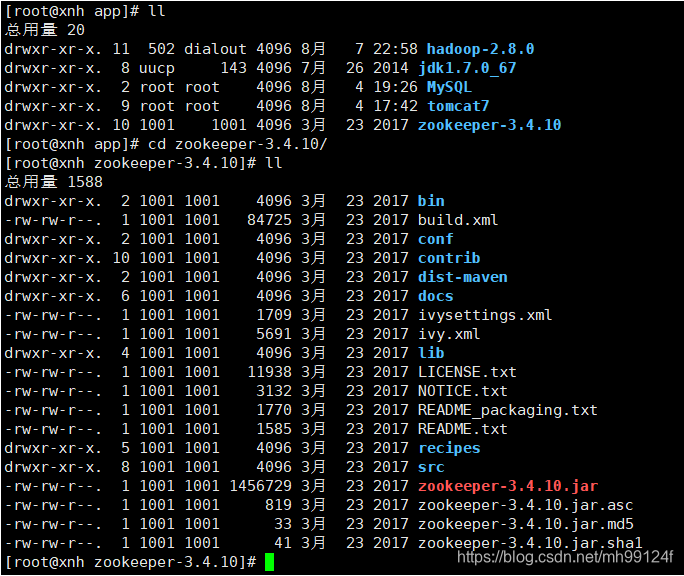
Task: Click the file size value 1456729
Action: point(260,486)
